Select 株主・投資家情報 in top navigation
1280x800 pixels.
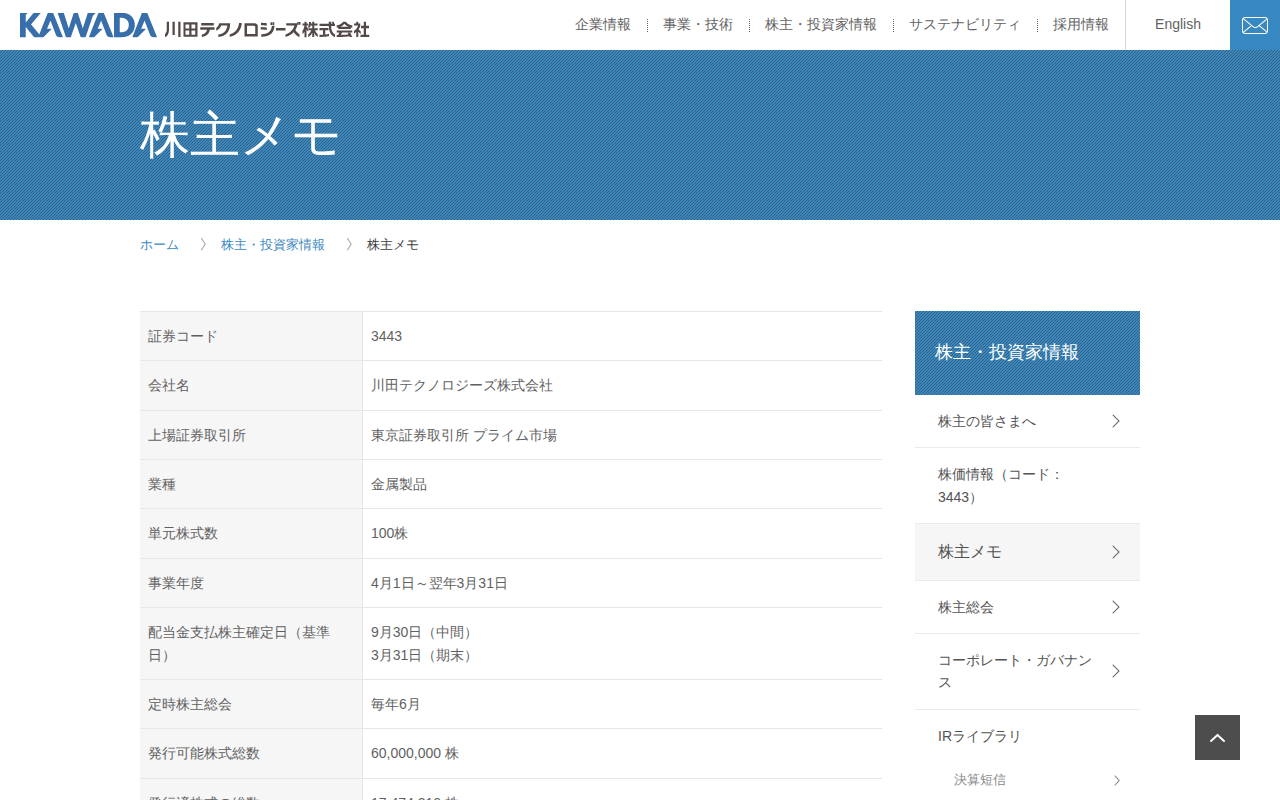click(821, 25)
